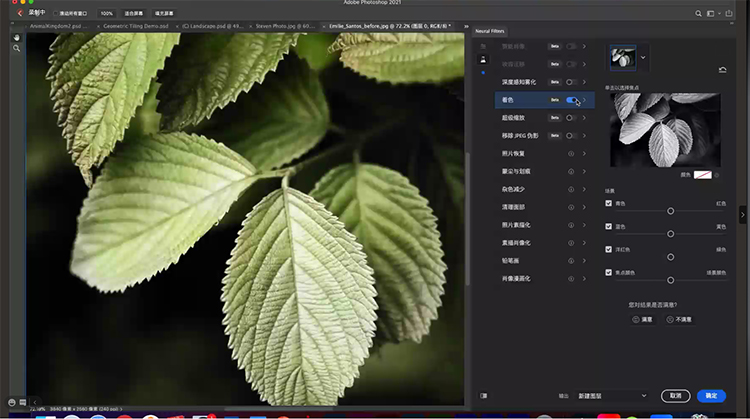Click the face-view icon in status bar
This screenshot has width=750, height=419.
pos(12,403)
